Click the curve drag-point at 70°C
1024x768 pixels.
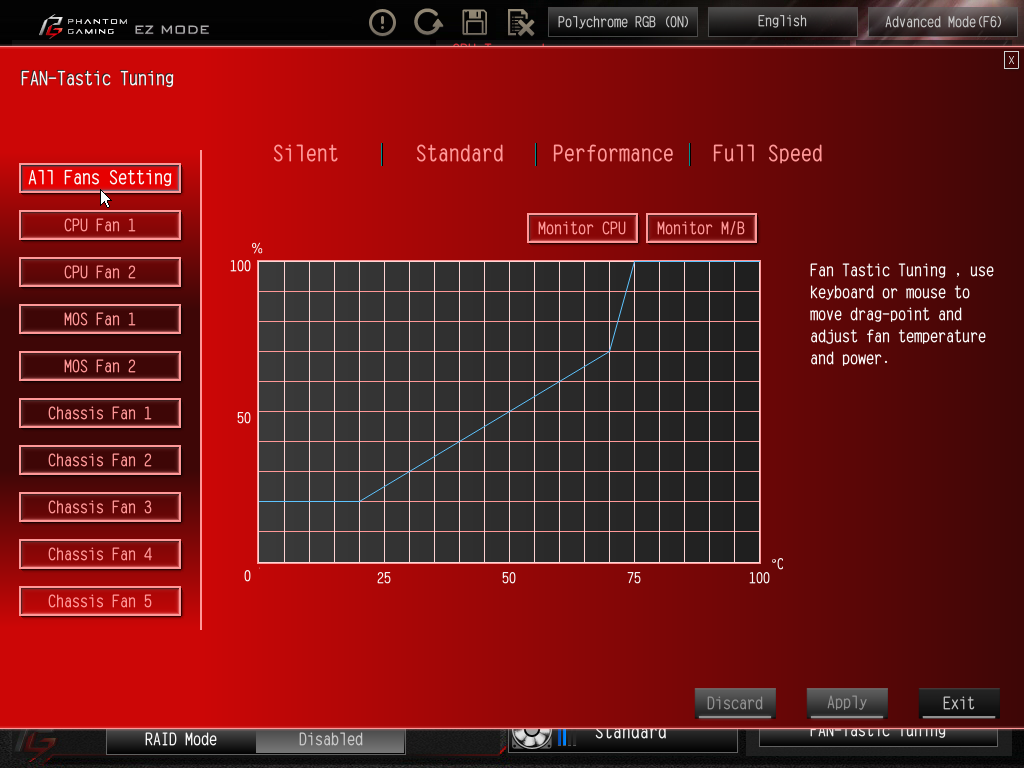tap(609, 351)
